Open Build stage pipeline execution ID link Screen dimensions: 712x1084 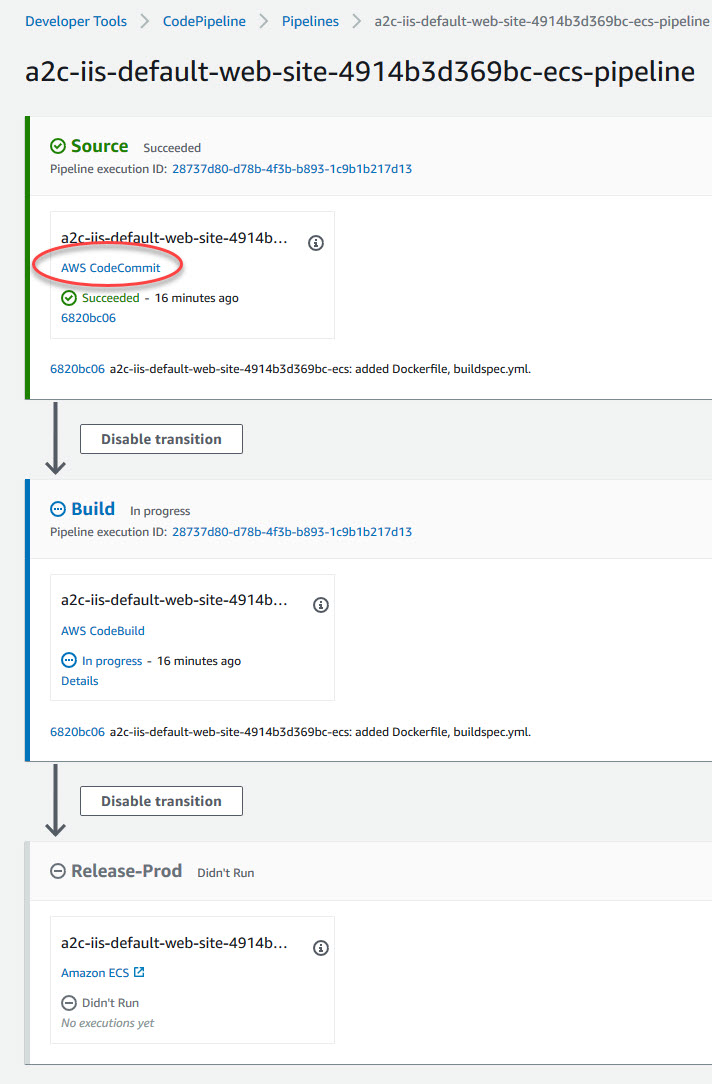292,532
